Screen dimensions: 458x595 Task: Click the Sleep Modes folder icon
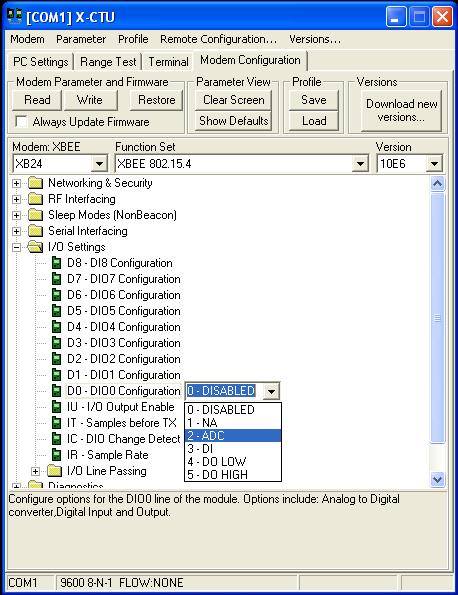[36, 215]
